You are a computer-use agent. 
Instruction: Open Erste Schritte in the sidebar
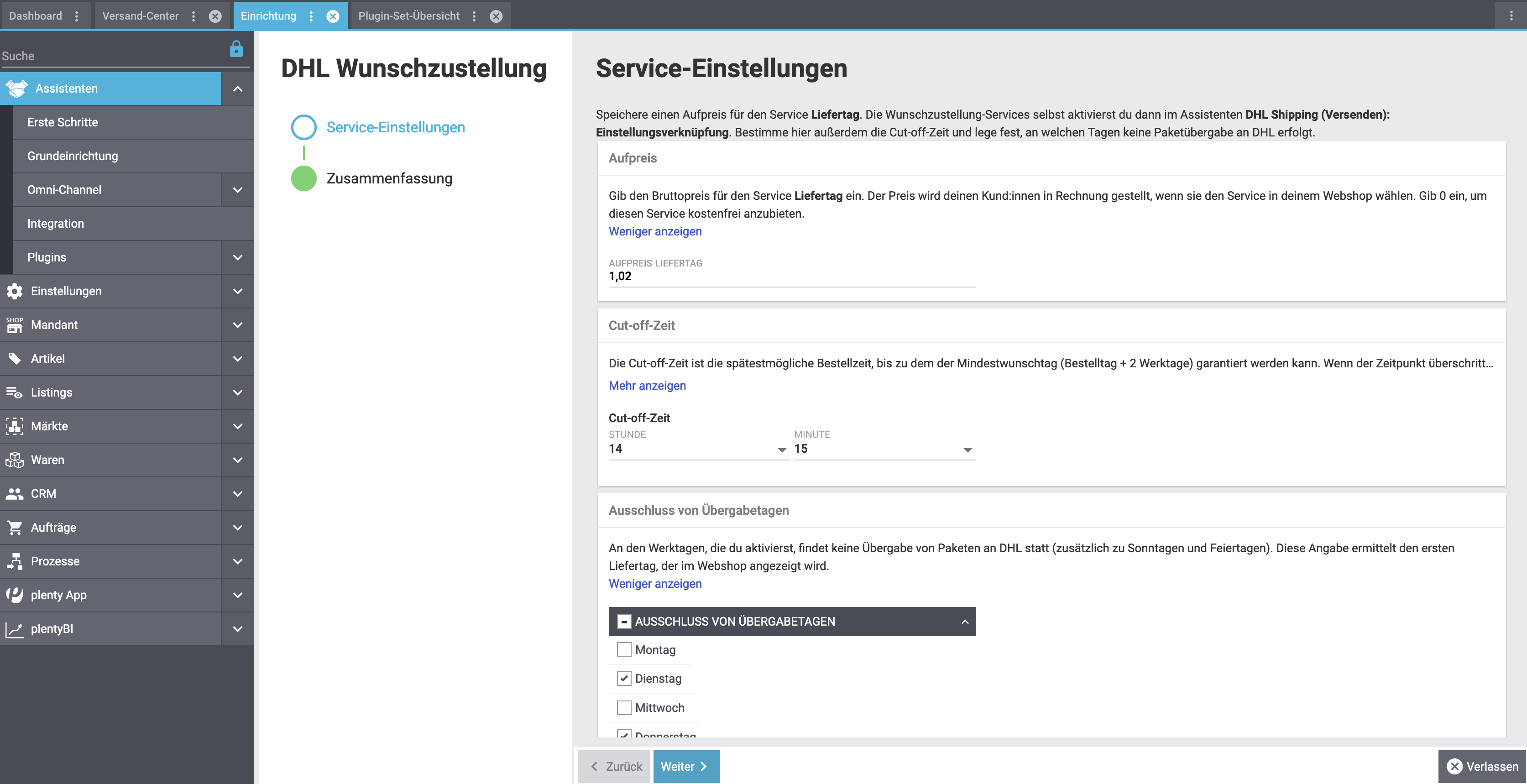click(x=133, y=123)
